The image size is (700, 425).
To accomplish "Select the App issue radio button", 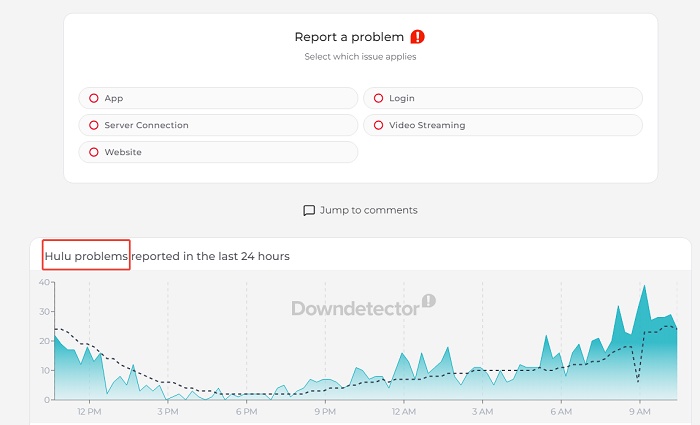I will 94,98.
